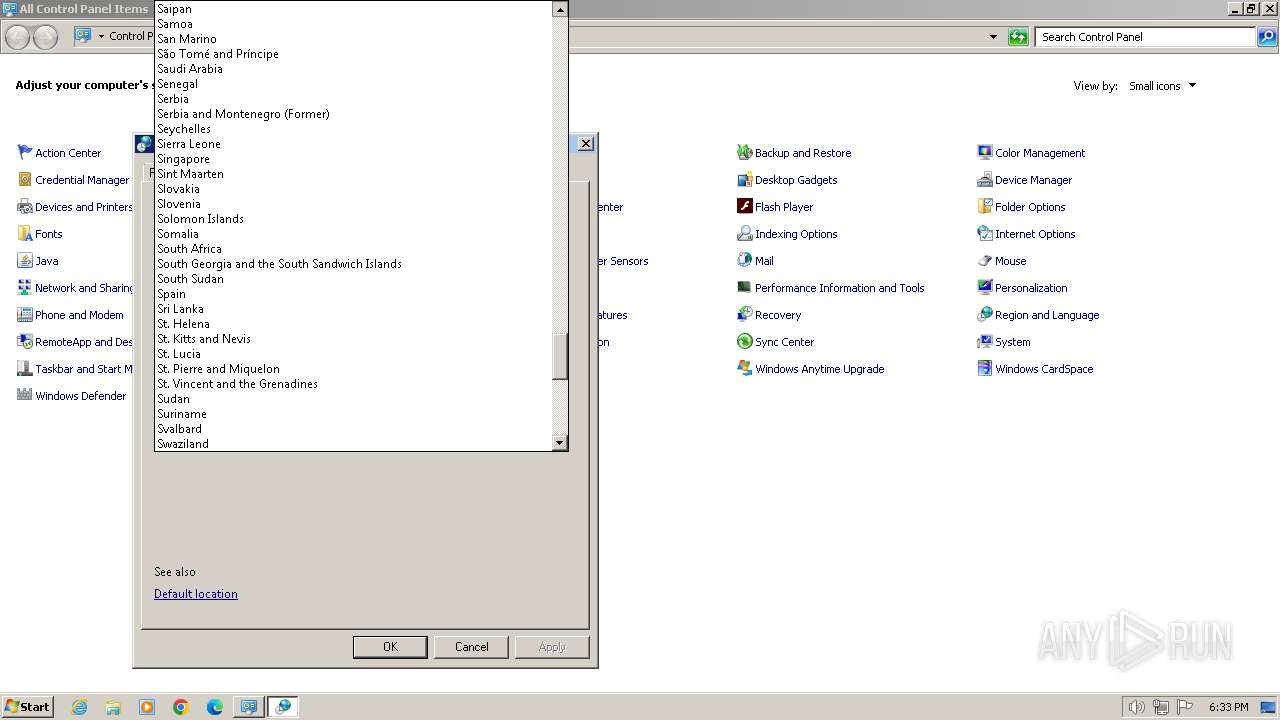
Task: Click the Cancel button in dialog
Action: tap(472, 647)
